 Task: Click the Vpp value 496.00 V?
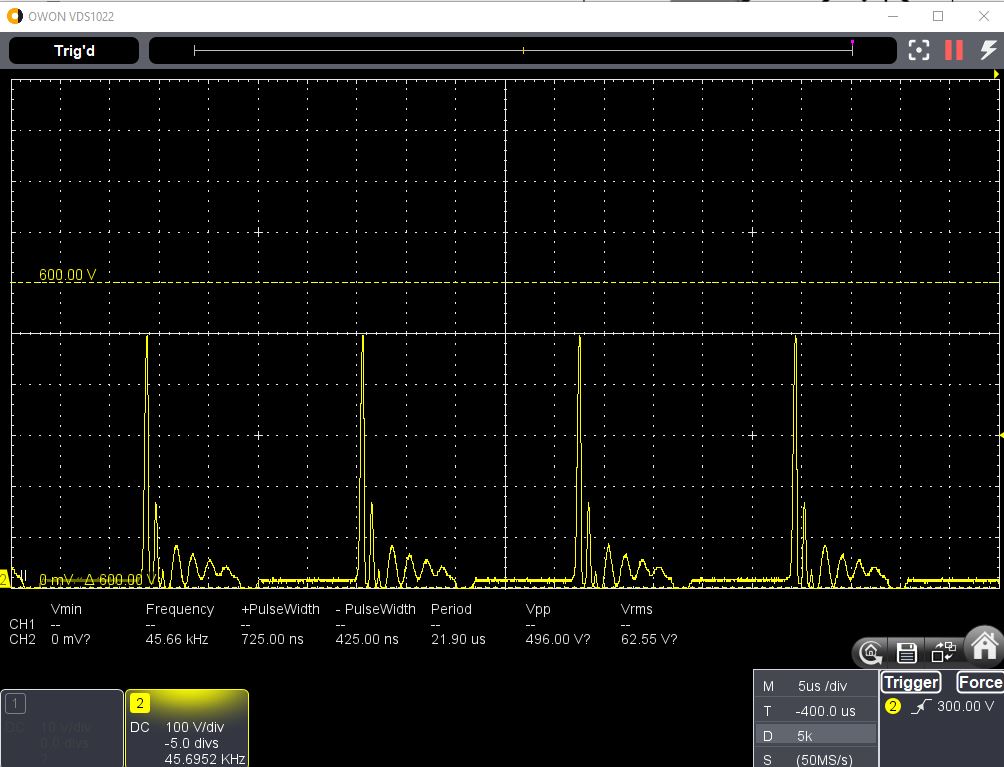point(558,639)
